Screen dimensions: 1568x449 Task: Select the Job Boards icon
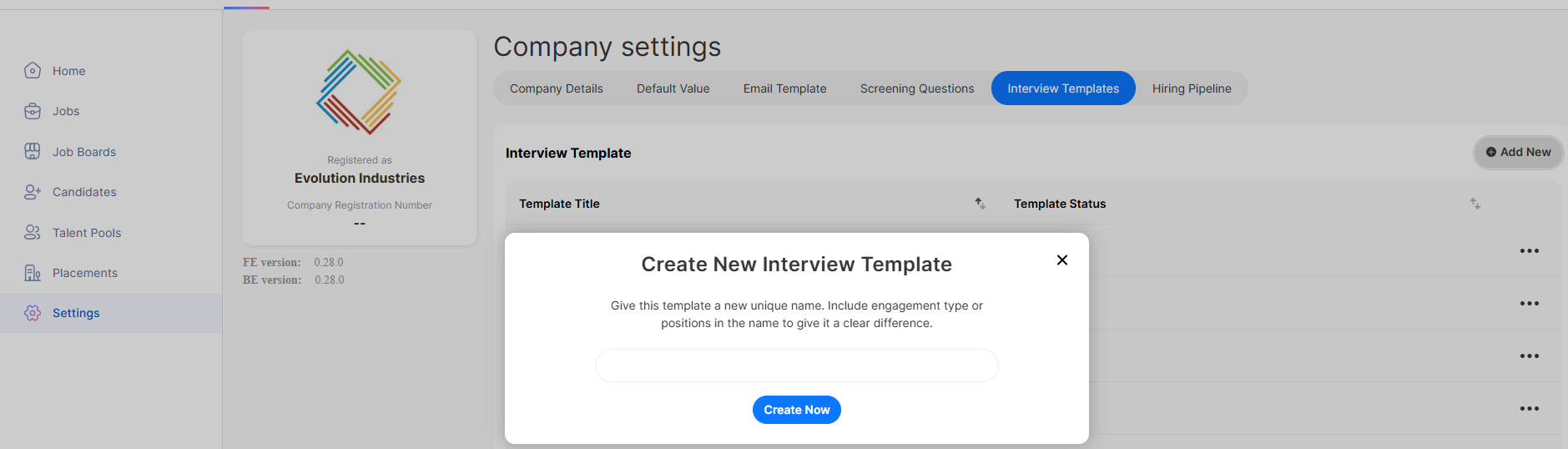(x=33, y=151)
